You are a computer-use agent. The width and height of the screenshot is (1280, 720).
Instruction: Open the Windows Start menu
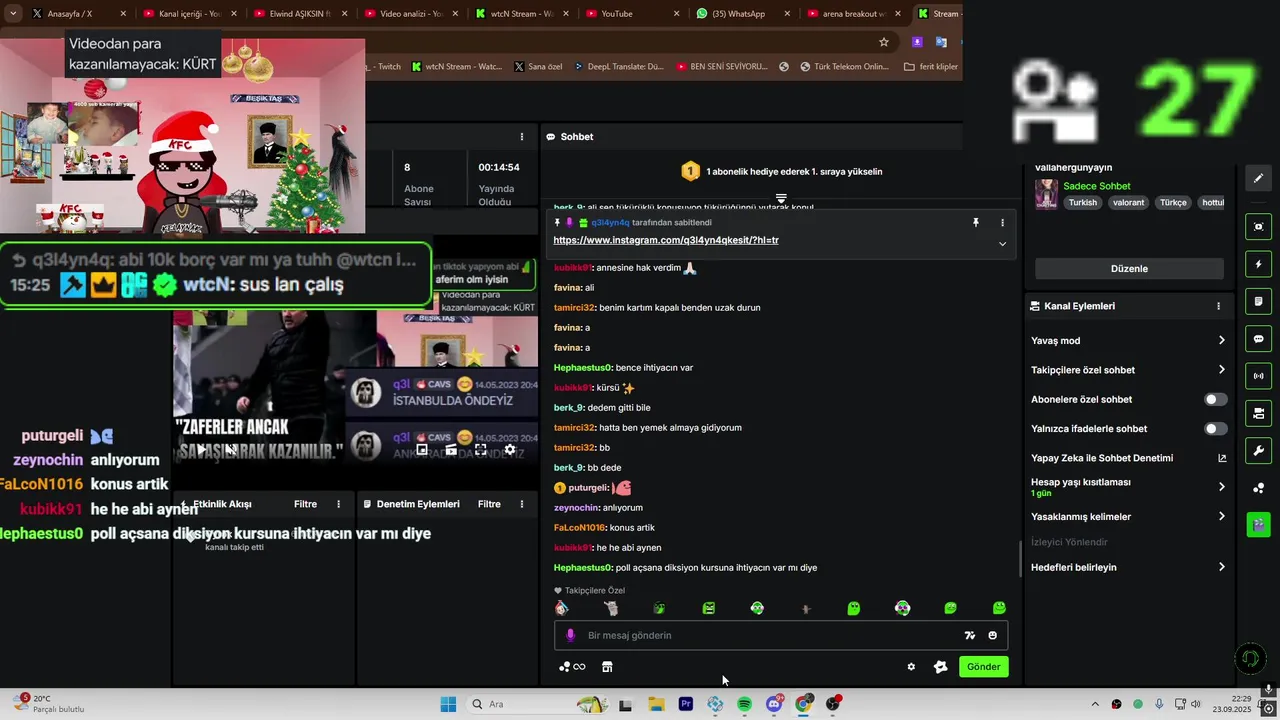(x=448, y=704)
